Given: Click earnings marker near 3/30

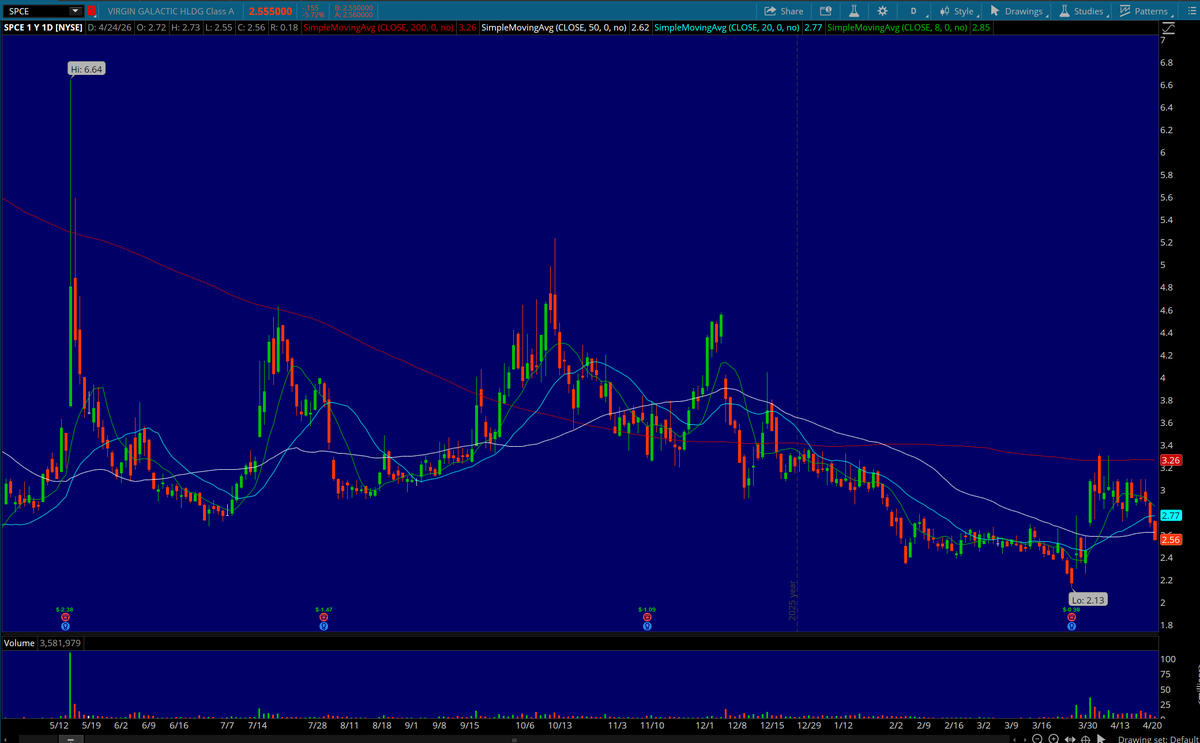Looking at the screenshot, I should coord(1071,617).
